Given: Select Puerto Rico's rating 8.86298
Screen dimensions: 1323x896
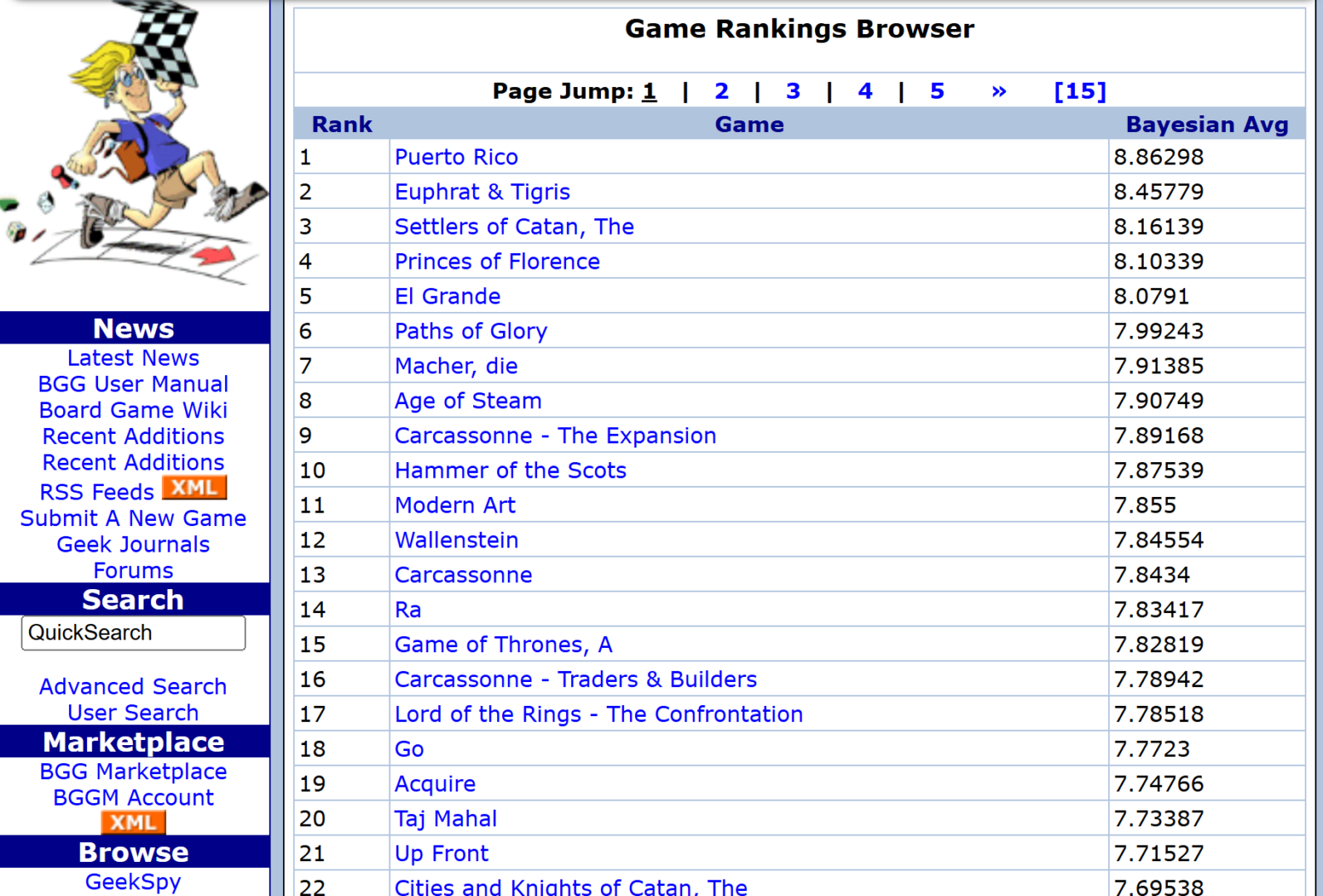Looking at the screenshot, I should click(x=1159, y=157).
